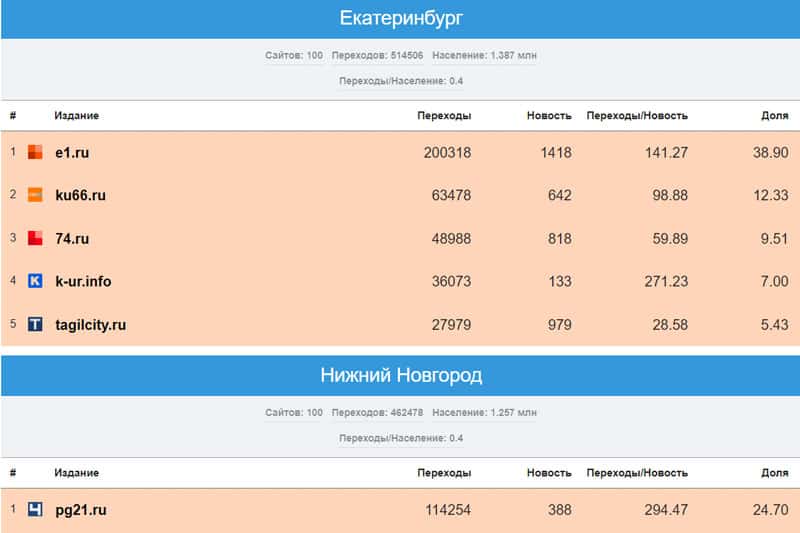Click the tagilcity.ru T favicon
Screen dimensions: 800x533
click(35, 324)
